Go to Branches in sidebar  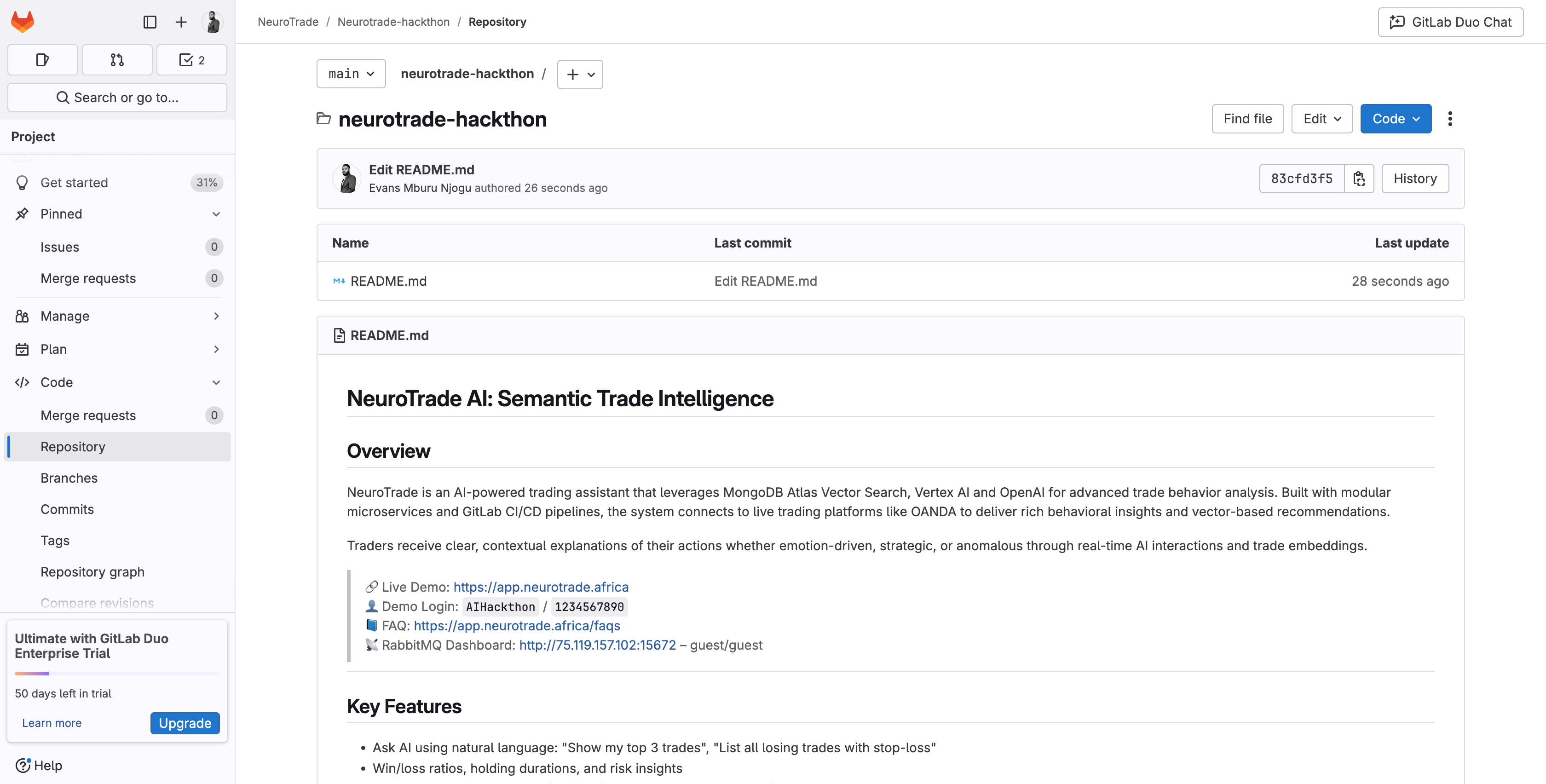pyautogui.click(x=69, y=478)
